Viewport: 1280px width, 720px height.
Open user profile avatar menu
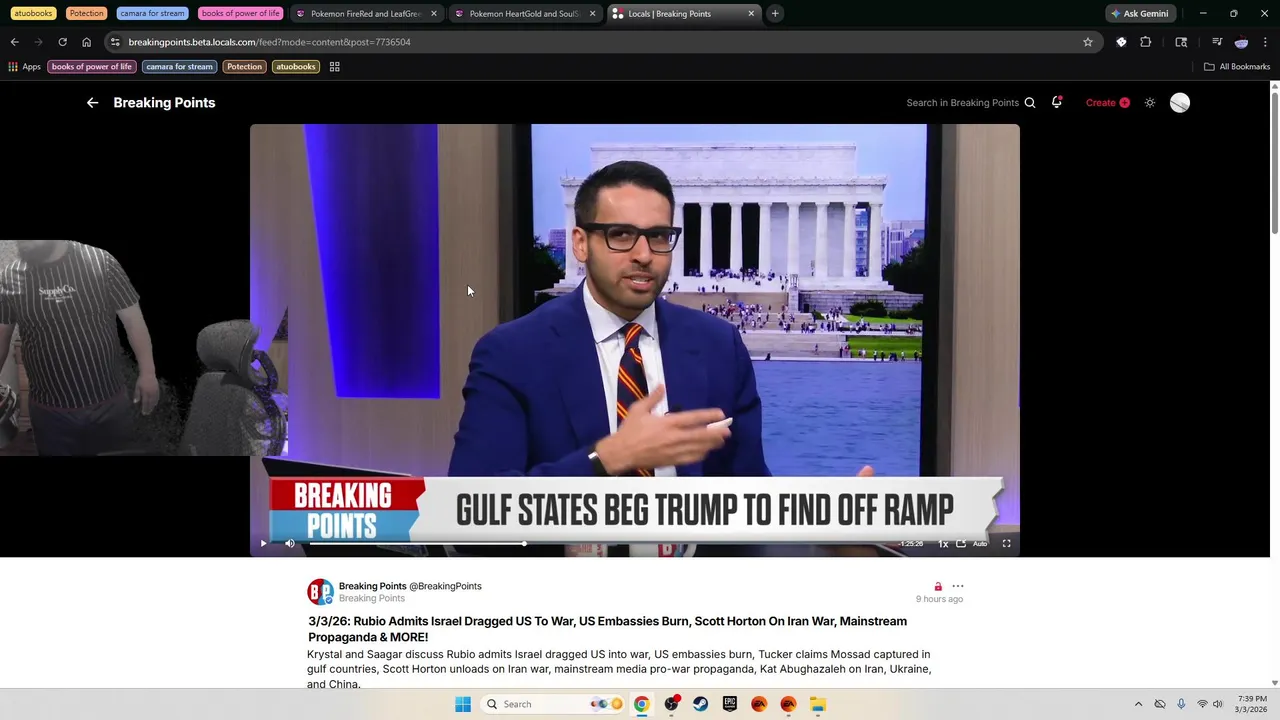(1180, 103)
